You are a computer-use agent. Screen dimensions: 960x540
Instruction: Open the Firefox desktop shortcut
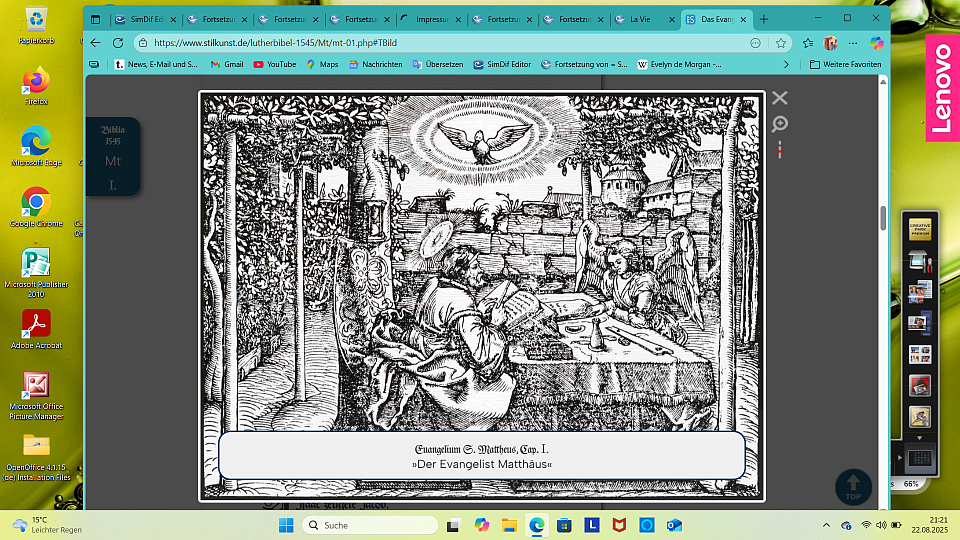[x=36, y=86]
